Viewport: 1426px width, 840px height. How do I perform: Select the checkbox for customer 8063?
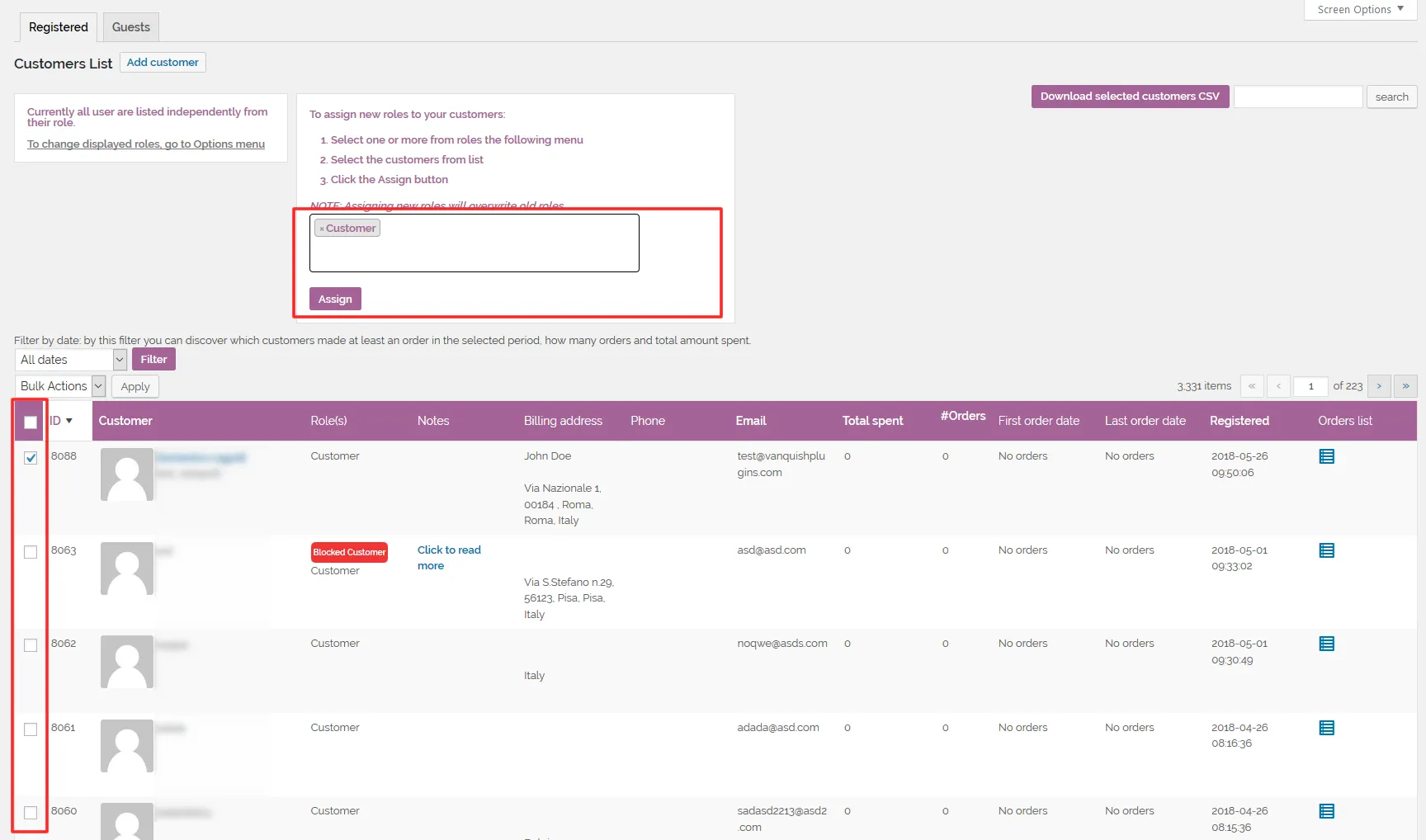[31, 552]
